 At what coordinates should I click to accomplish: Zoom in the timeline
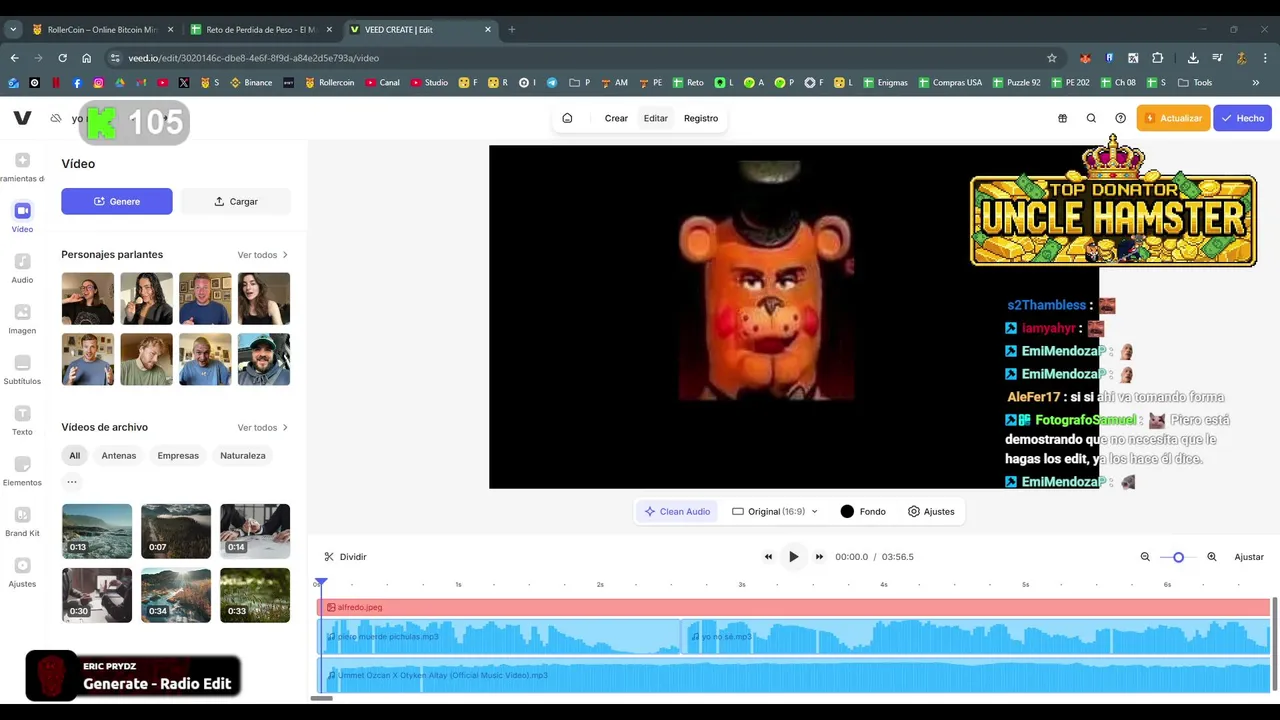(1211, 557)
